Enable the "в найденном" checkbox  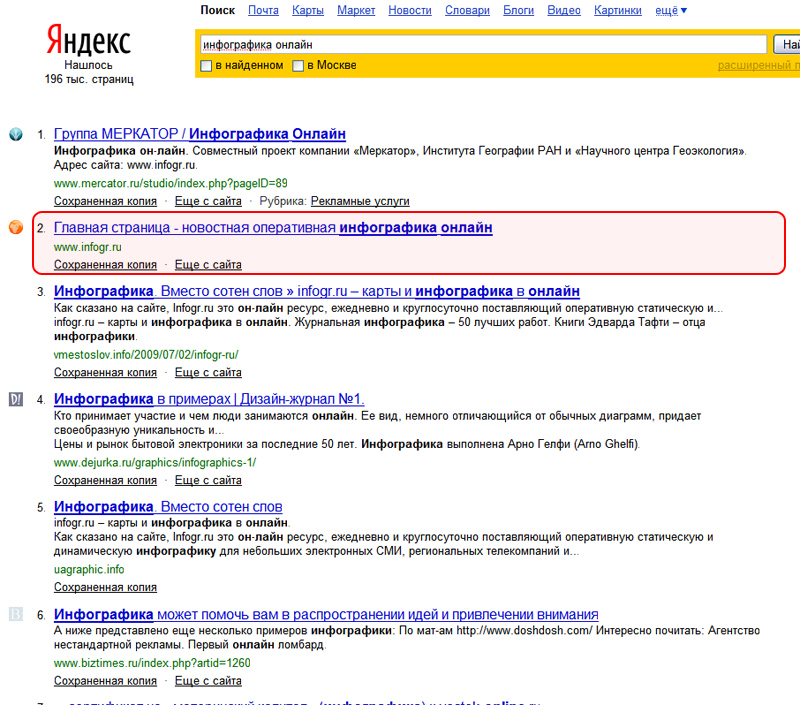pyautogui.click(x=206, y=66)
